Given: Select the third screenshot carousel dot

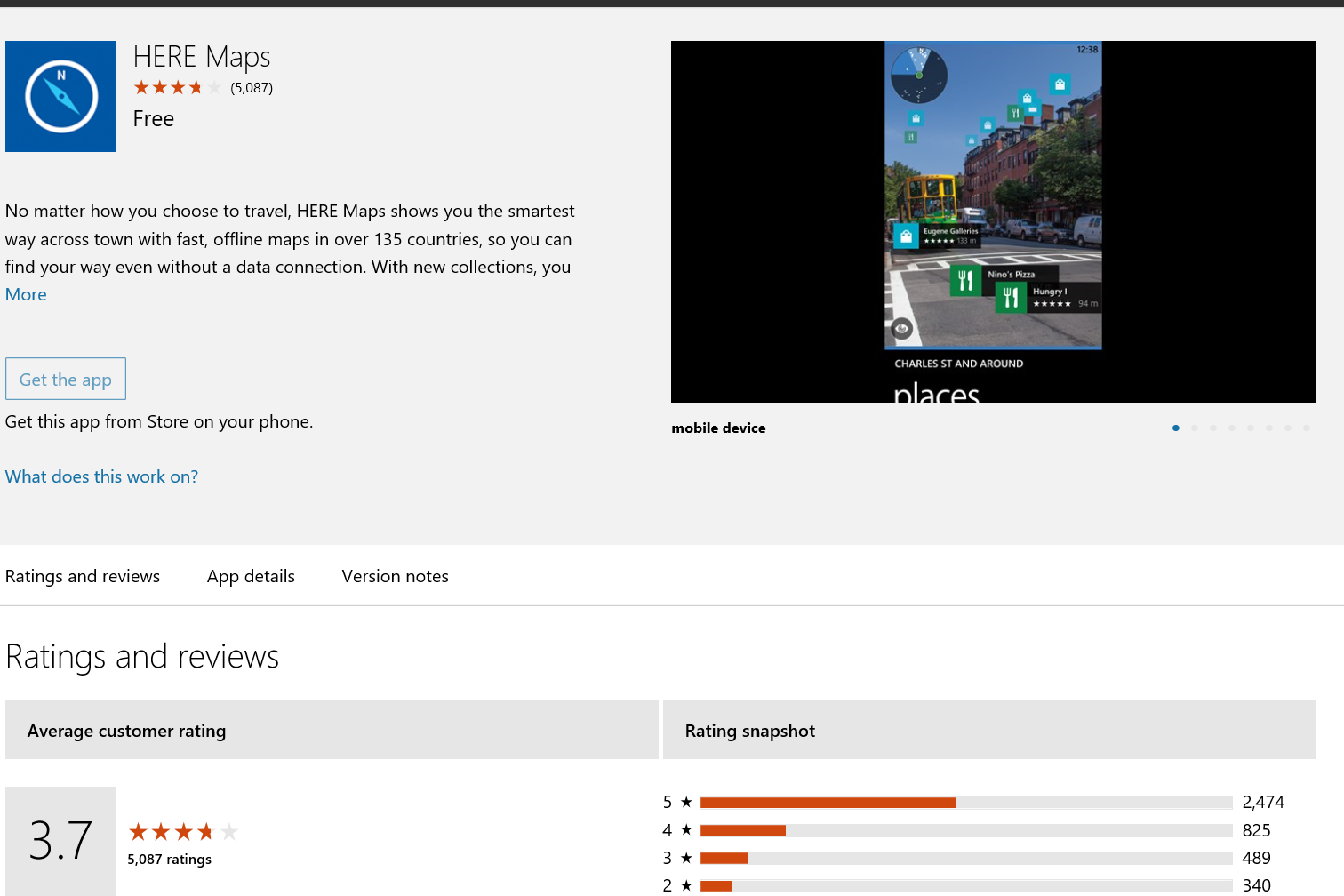Looking at the screenshot, I should [x=1213, y=428].
